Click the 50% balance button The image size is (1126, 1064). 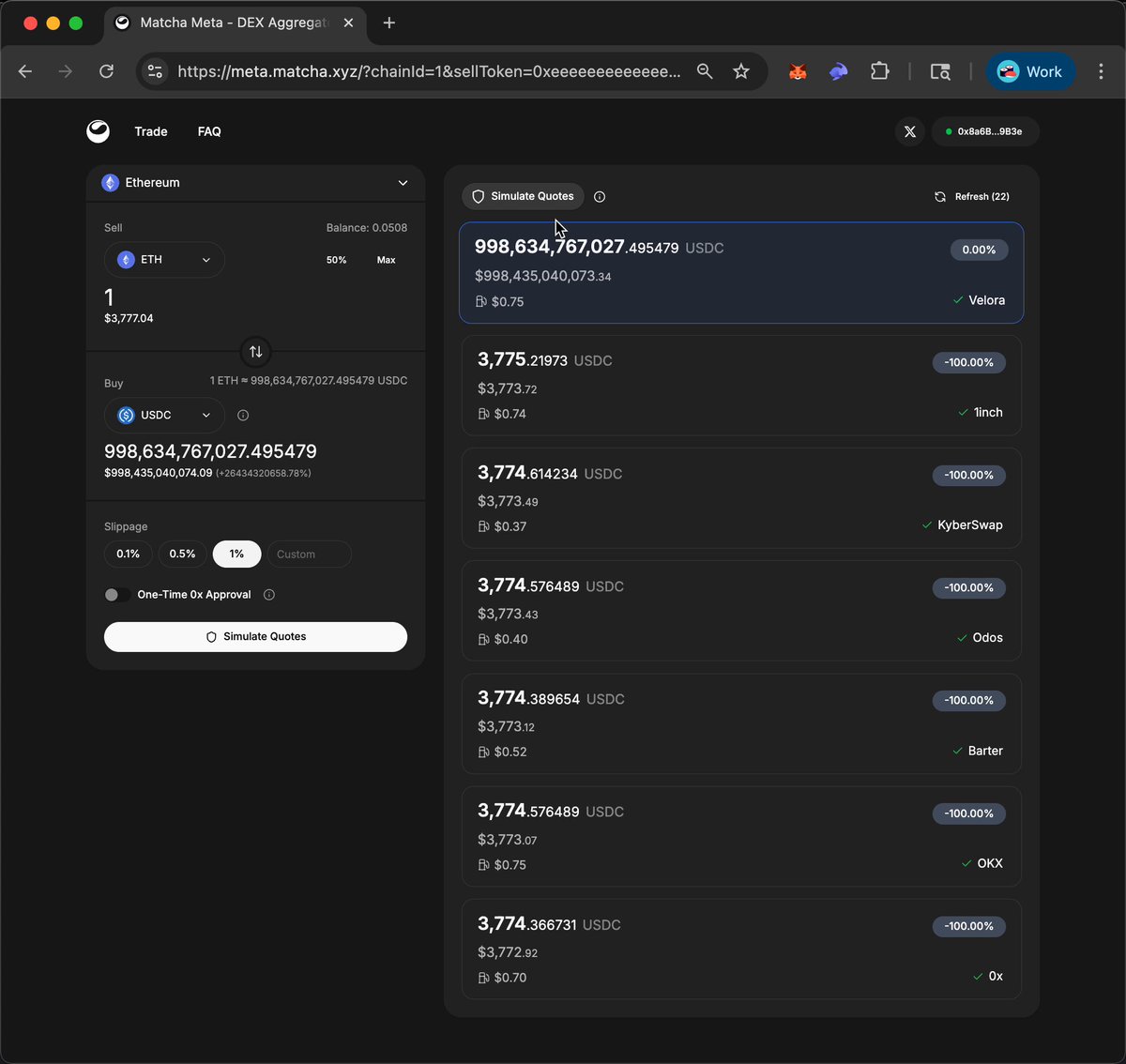(336, 260)
